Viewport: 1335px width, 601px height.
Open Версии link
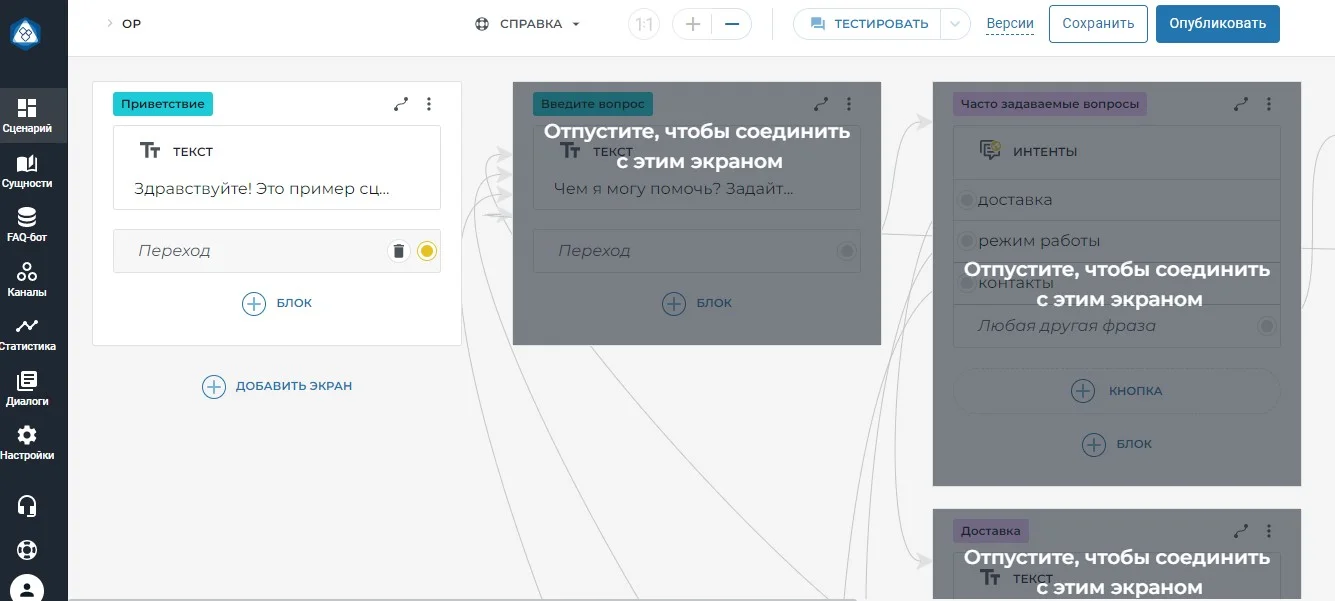[1010, 24]
